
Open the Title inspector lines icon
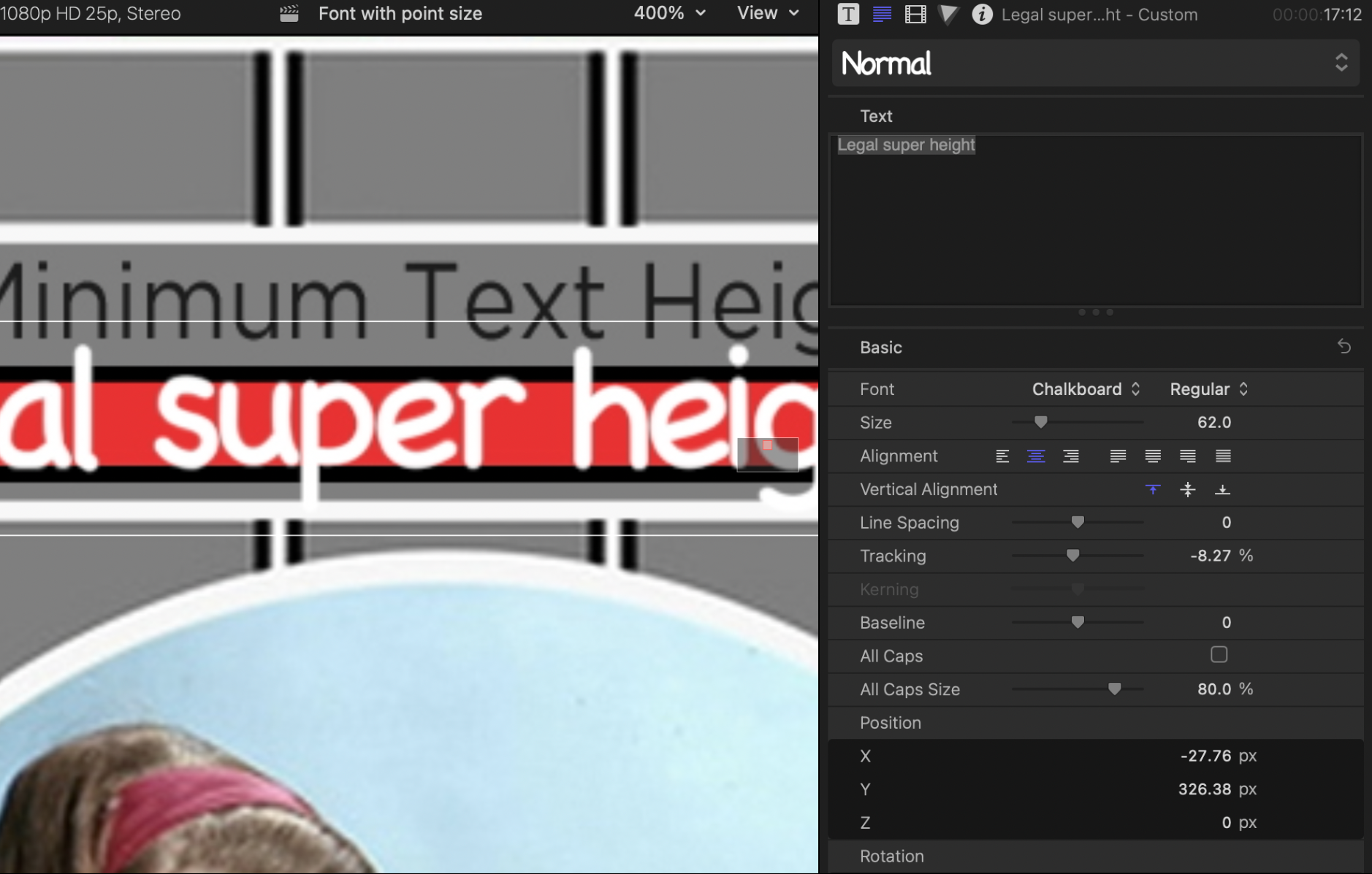click(x=882, y=14)
